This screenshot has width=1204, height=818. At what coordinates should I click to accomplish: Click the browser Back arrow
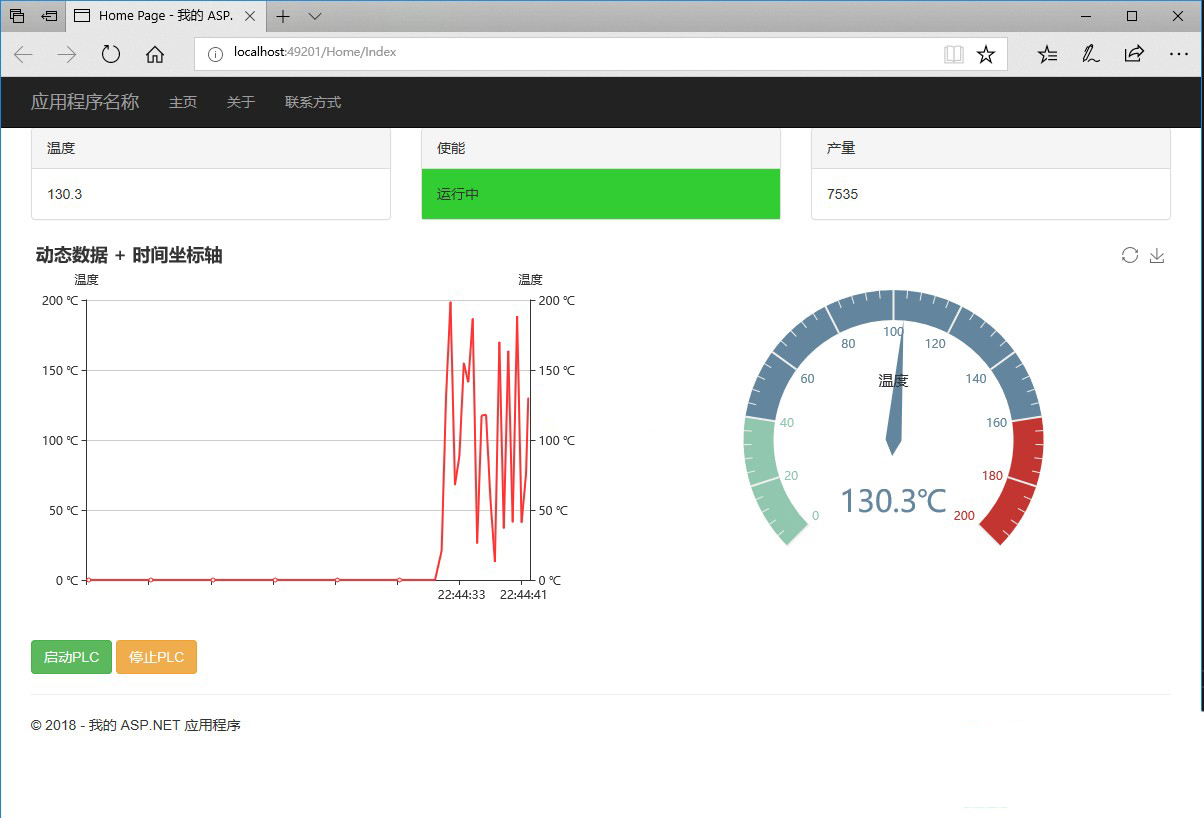[x=23, y=54]
